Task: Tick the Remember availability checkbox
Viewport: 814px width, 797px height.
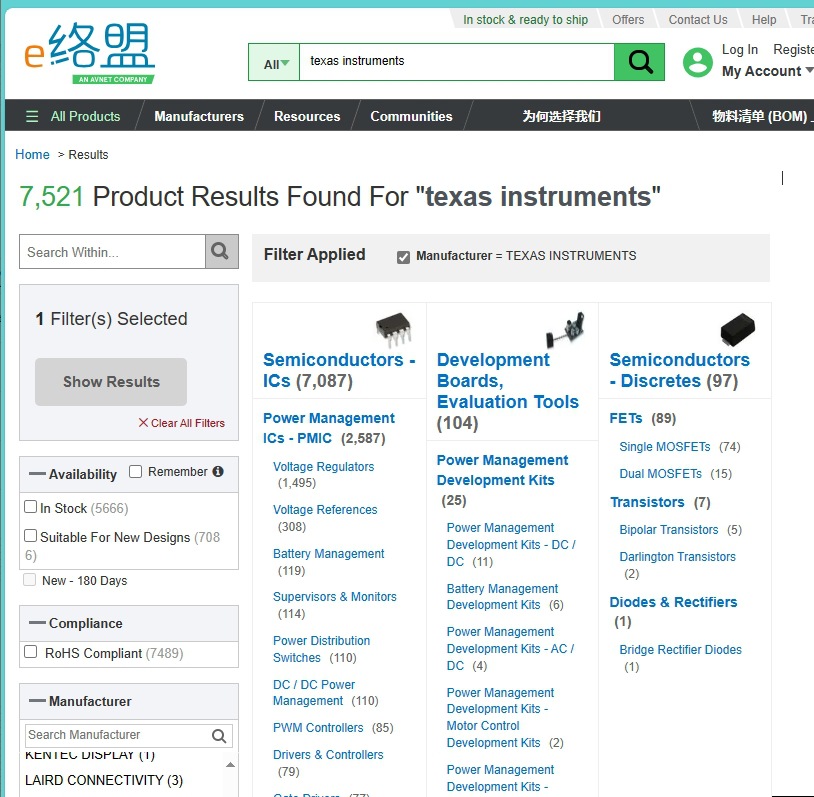Action: coord(135,471)
